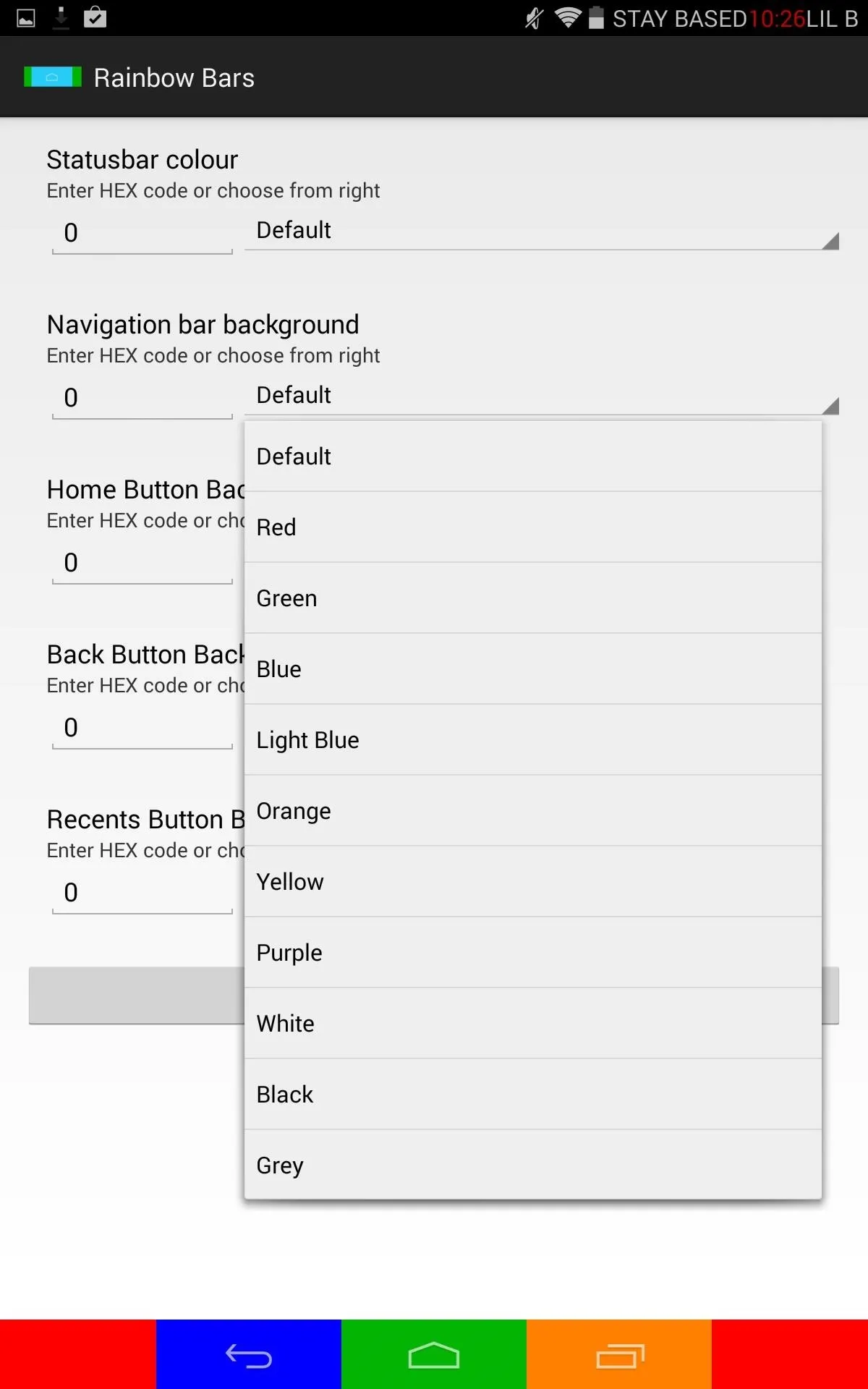Open the picture notification icon
Viewport: 868px width, 1389px height.
(x=26, y=18)
